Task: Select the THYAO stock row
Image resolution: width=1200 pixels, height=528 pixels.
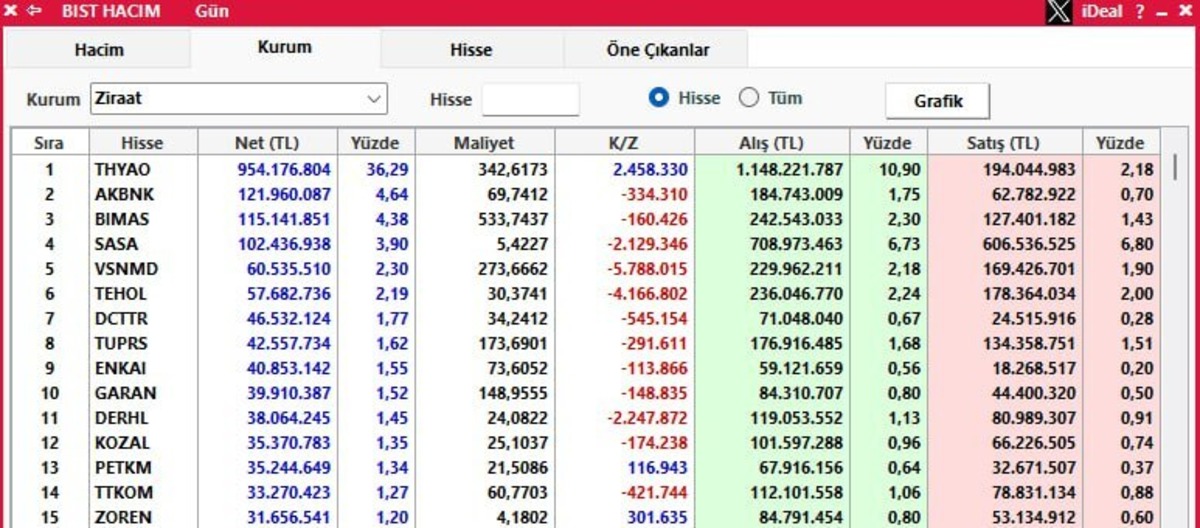Action: pyautogui.click(x=586, y=170)
